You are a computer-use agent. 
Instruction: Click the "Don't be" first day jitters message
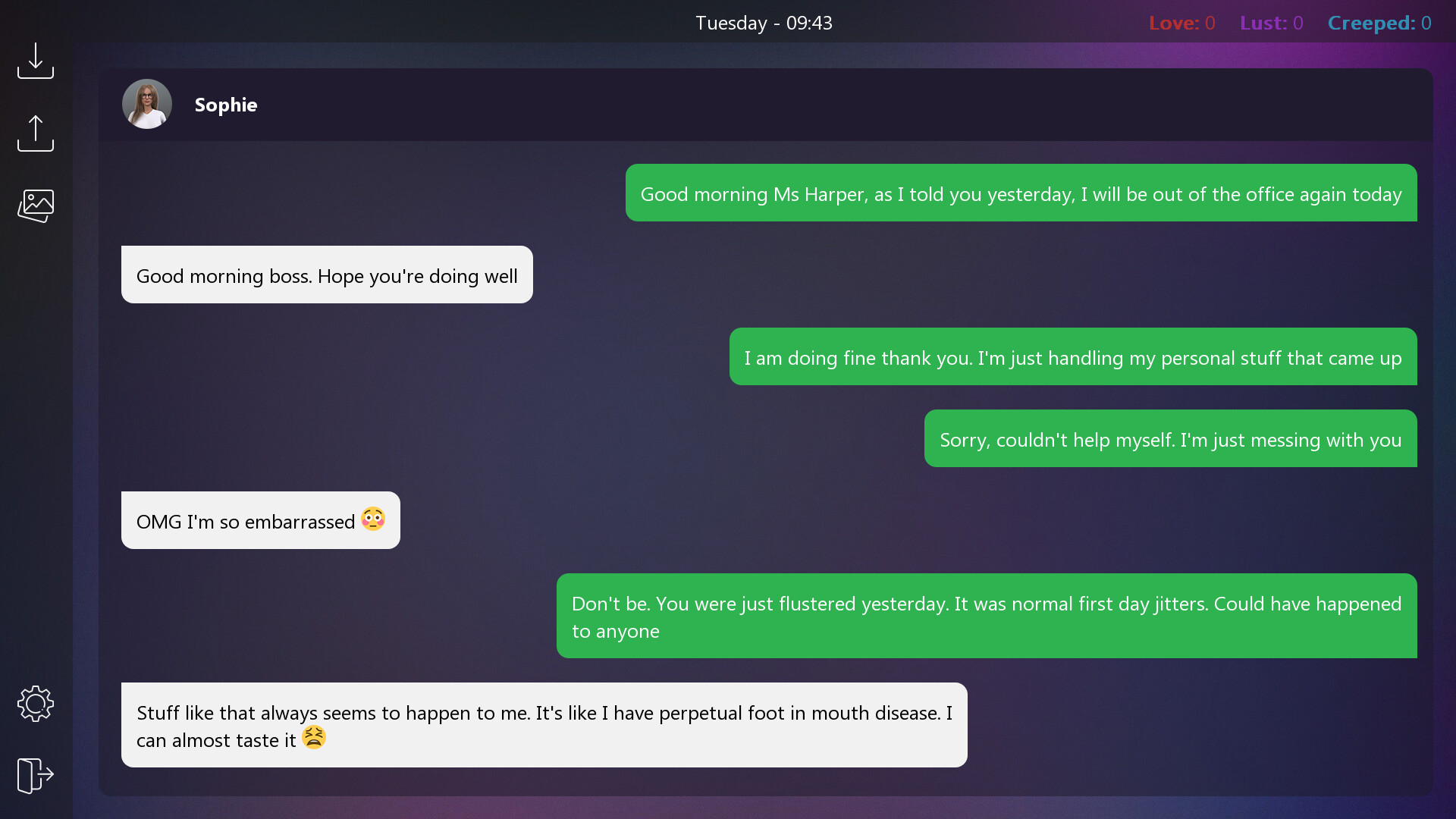point(987,616)
